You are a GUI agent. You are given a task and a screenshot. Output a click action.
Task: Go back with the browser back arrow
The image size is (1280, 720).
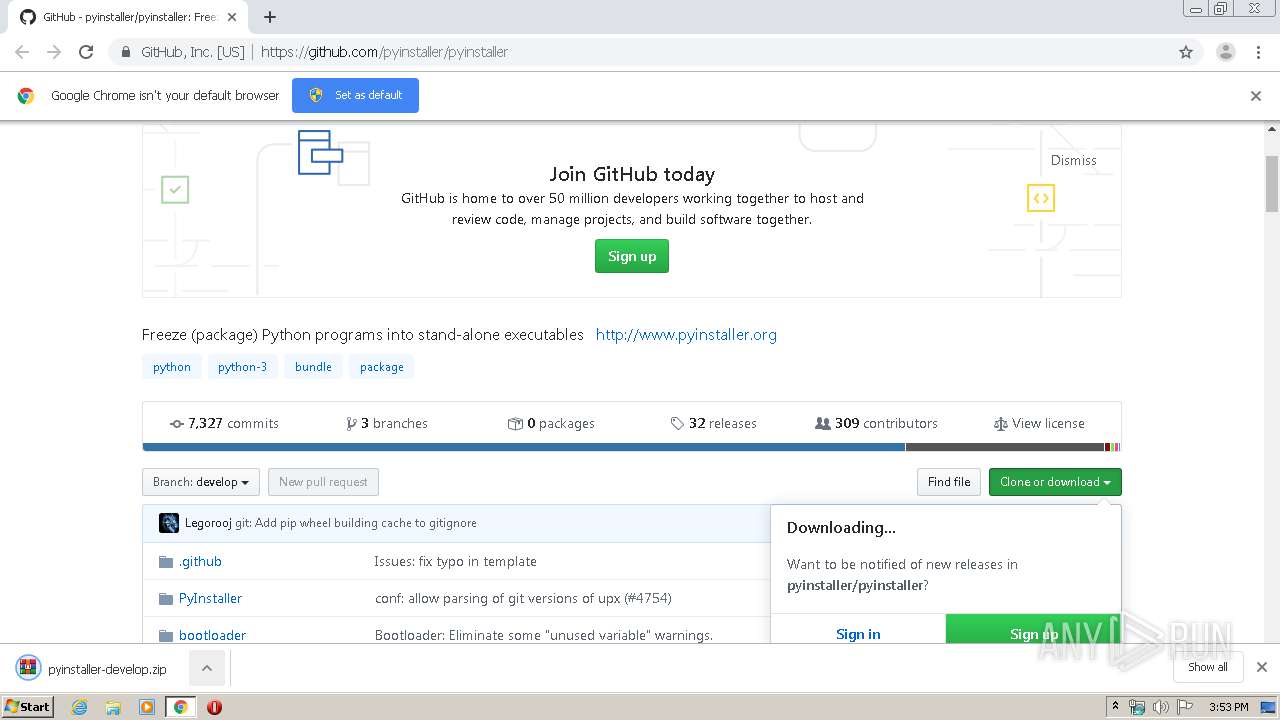coord(22,52)
